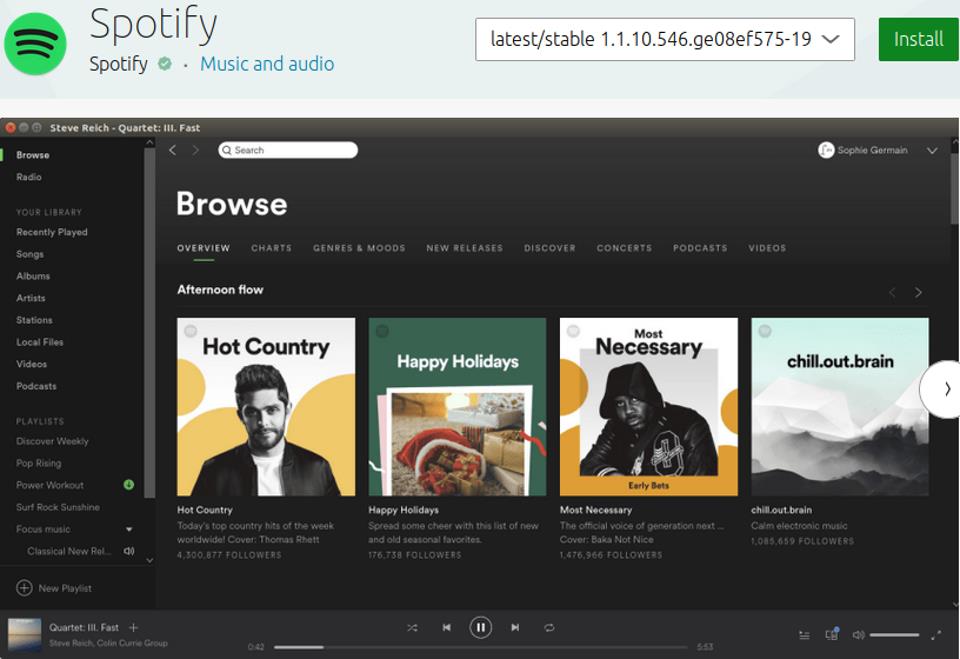Select the Concerts tab
Screen dimensions: 960x659
624,248
